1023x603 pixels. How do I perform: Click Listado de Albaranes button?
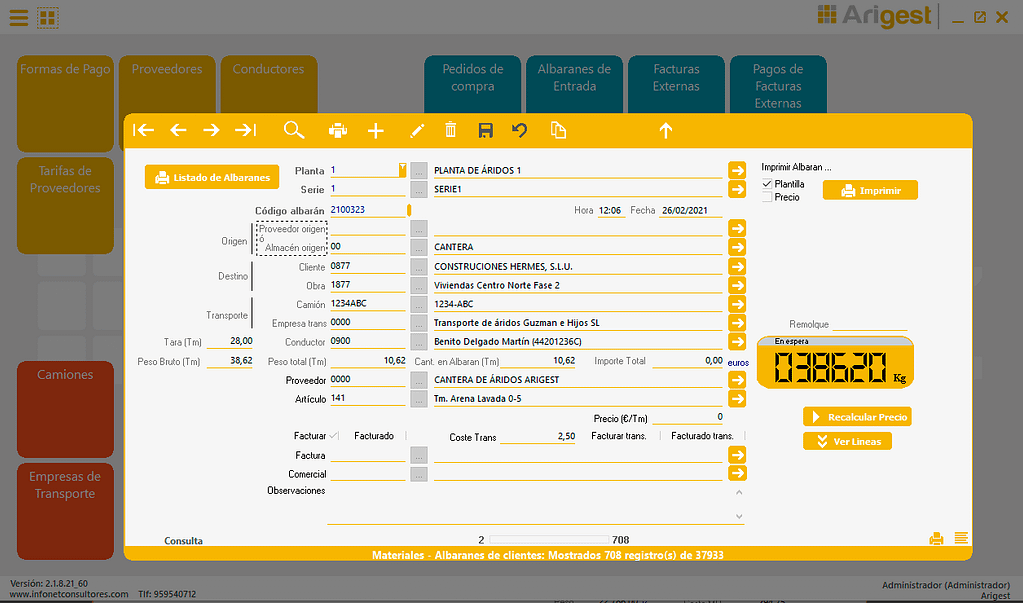pyautogui.click(x=212, y=177)
